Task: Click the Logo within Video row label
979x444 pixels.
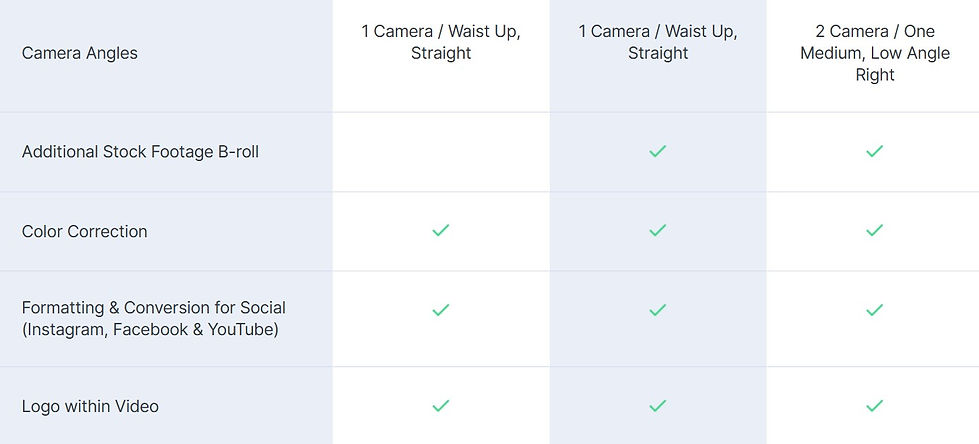Action: coord(90,406)
